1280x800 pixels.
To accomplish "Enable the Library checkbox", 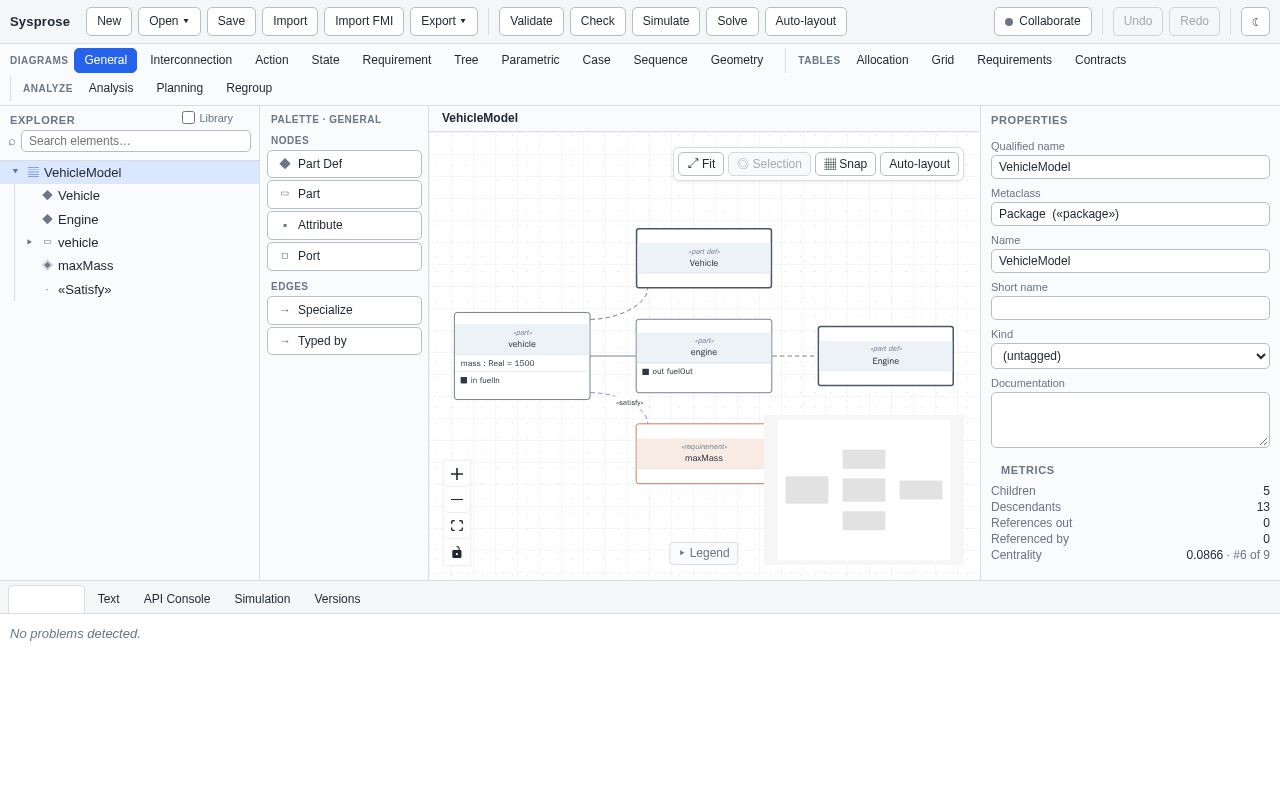I will click(x=188, y=118).
